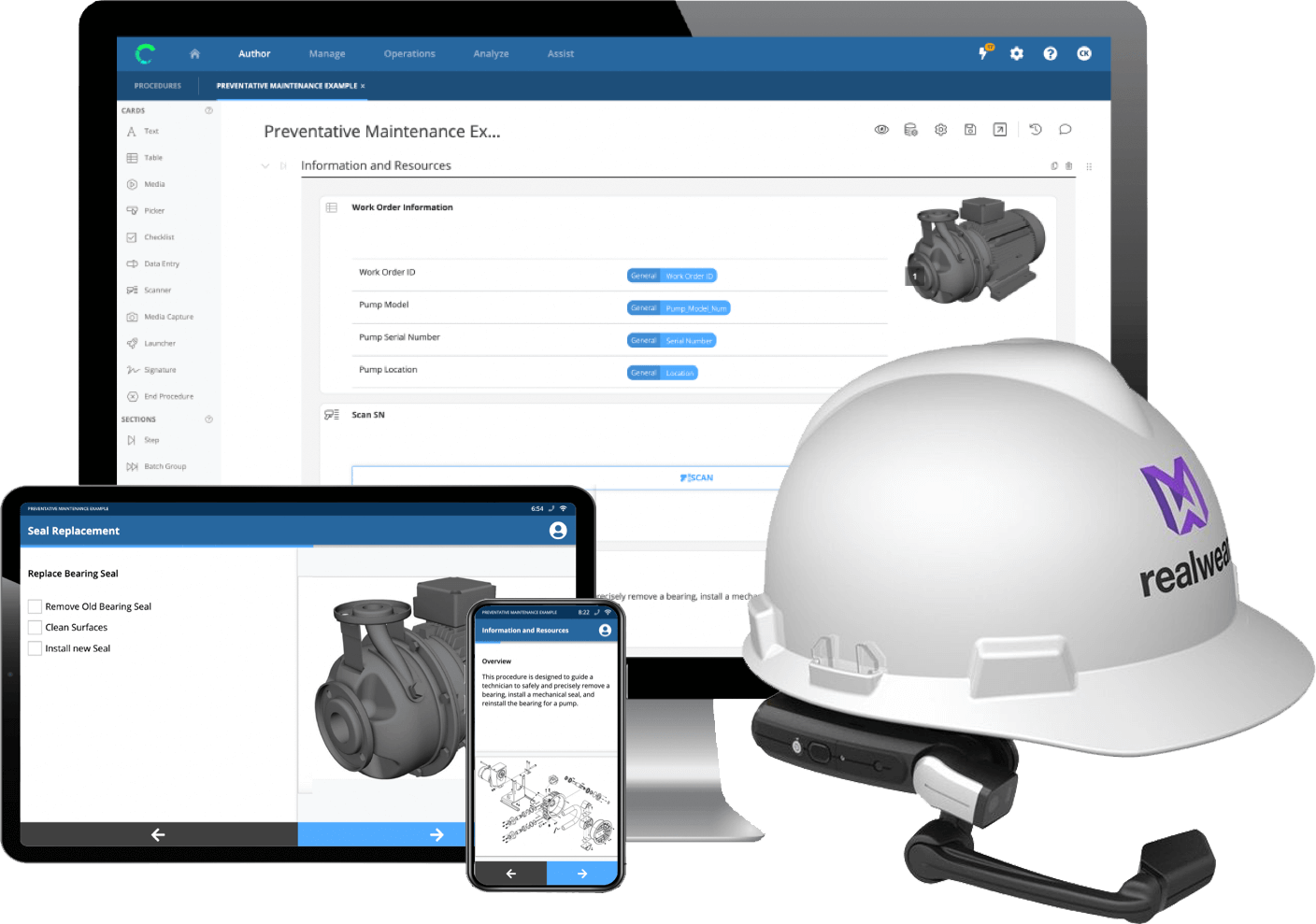Open the Manage menu
The image size is (1316, 924).
pyautogui.click(x=327, y=54)
